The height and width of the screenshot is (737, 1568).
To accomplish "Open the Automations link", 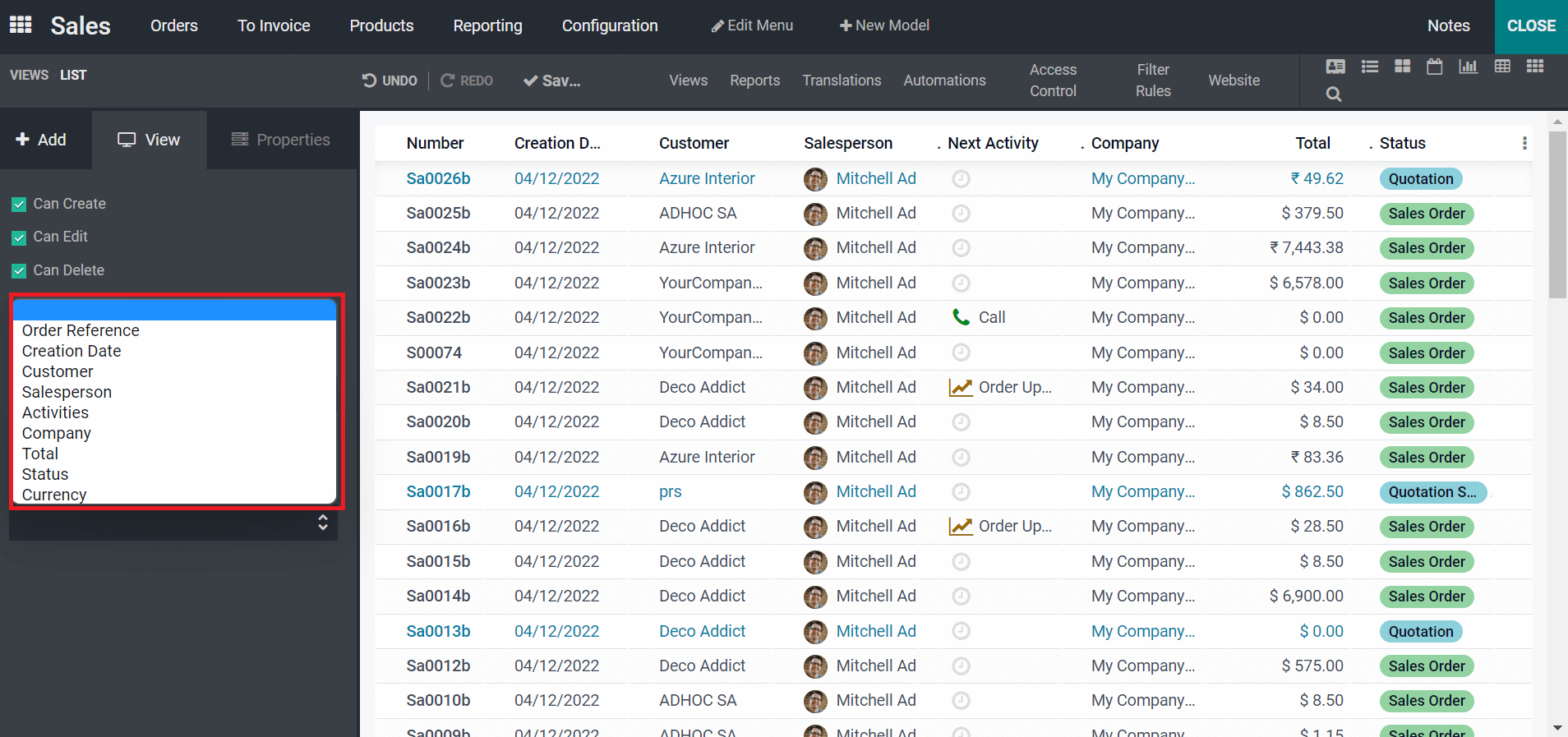I will click(x=944, y=81).
